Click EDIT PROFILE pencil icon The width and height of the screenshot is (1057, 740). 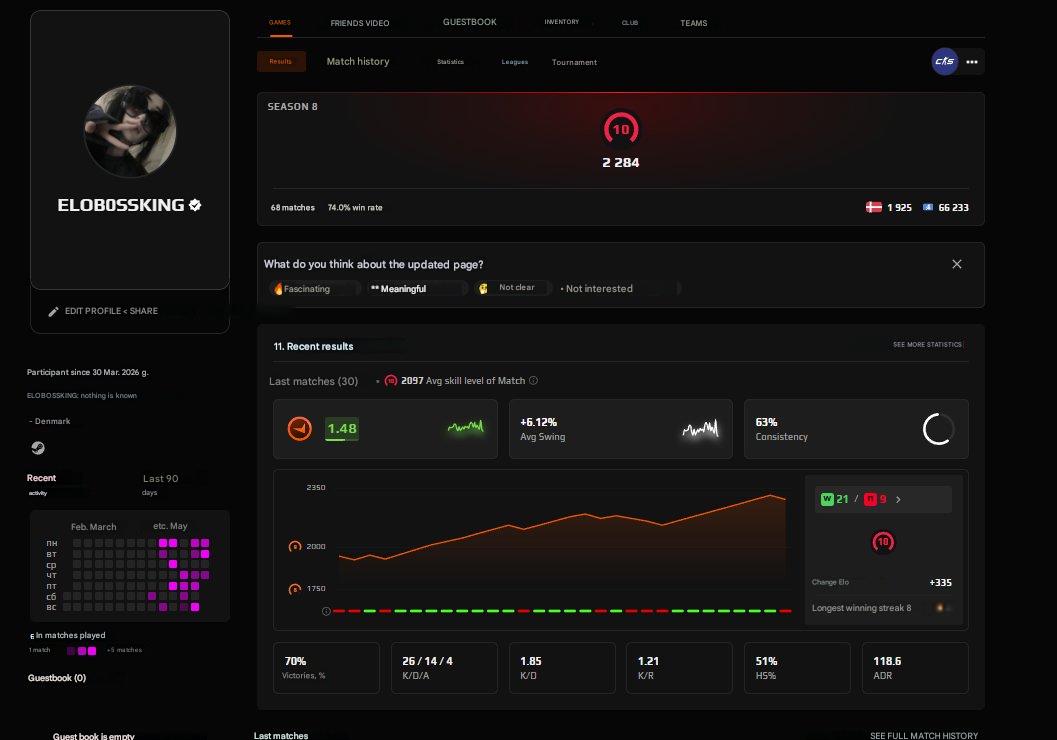pos(54,311)
